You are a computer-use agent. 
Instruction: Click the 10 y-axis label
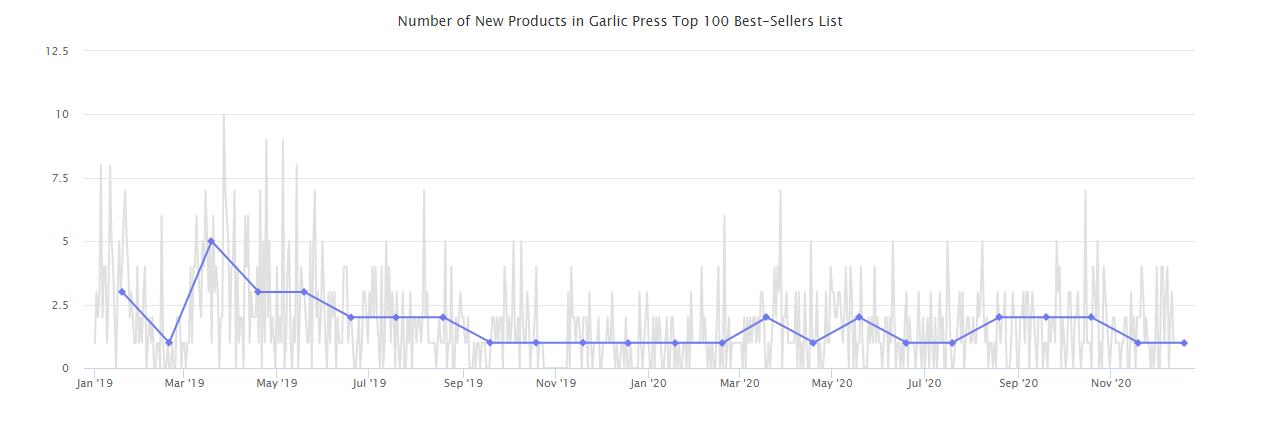point(62,115)
